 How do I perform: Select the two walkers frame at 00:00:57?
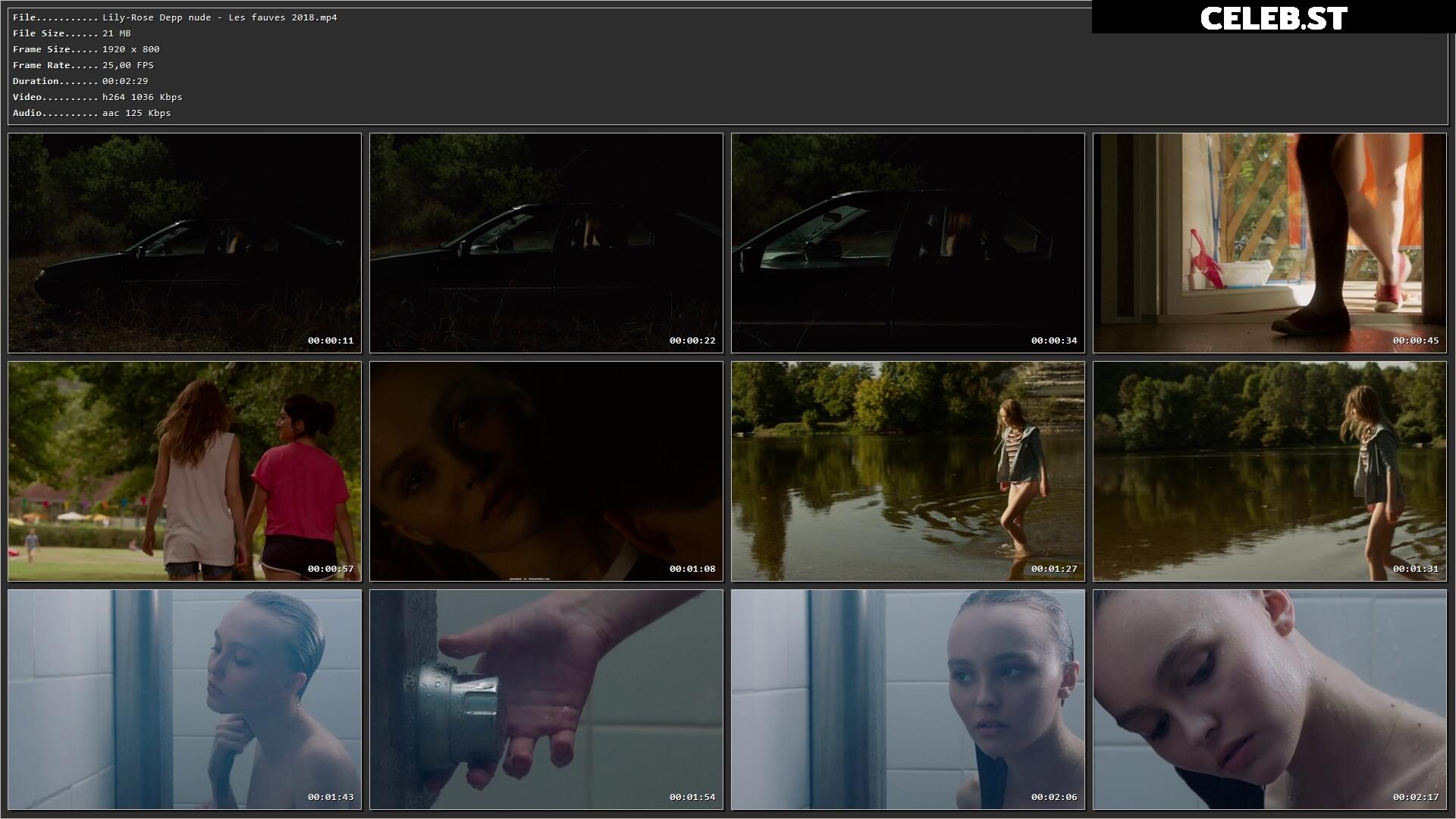pyautogui.click(x=184, y=472)
